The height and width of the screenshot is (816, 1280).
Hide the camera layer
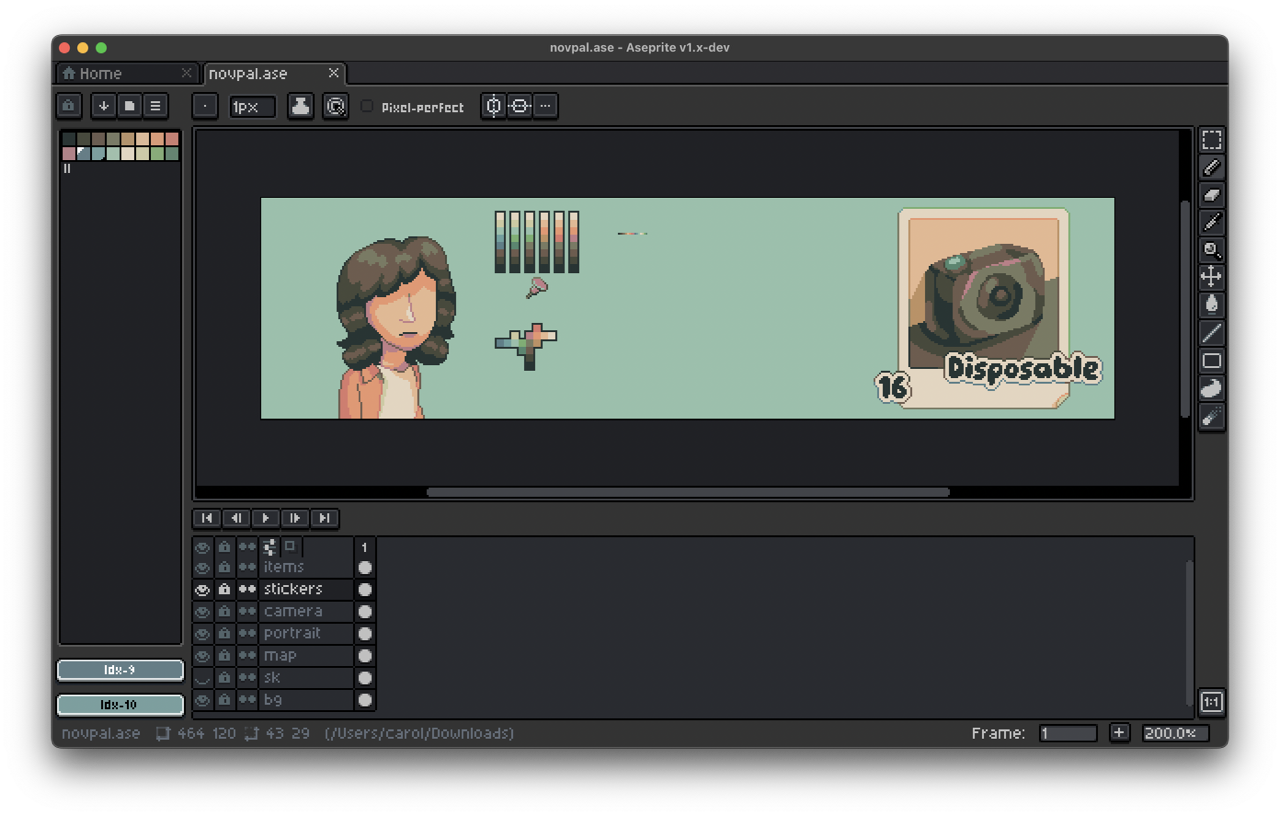tap(202, 612)
